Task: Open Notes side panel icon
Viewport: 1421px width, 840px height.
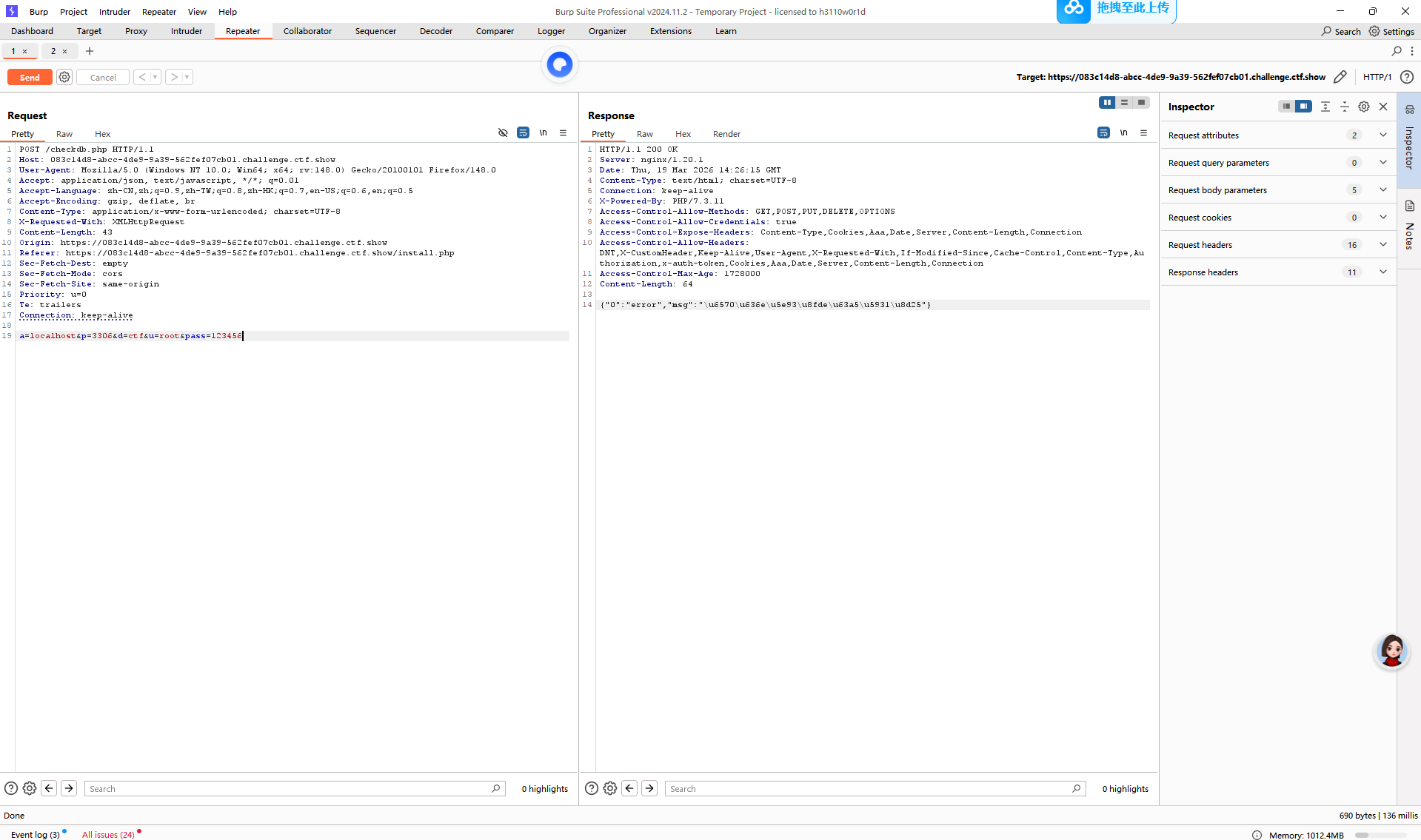Action: [1410, 206]
